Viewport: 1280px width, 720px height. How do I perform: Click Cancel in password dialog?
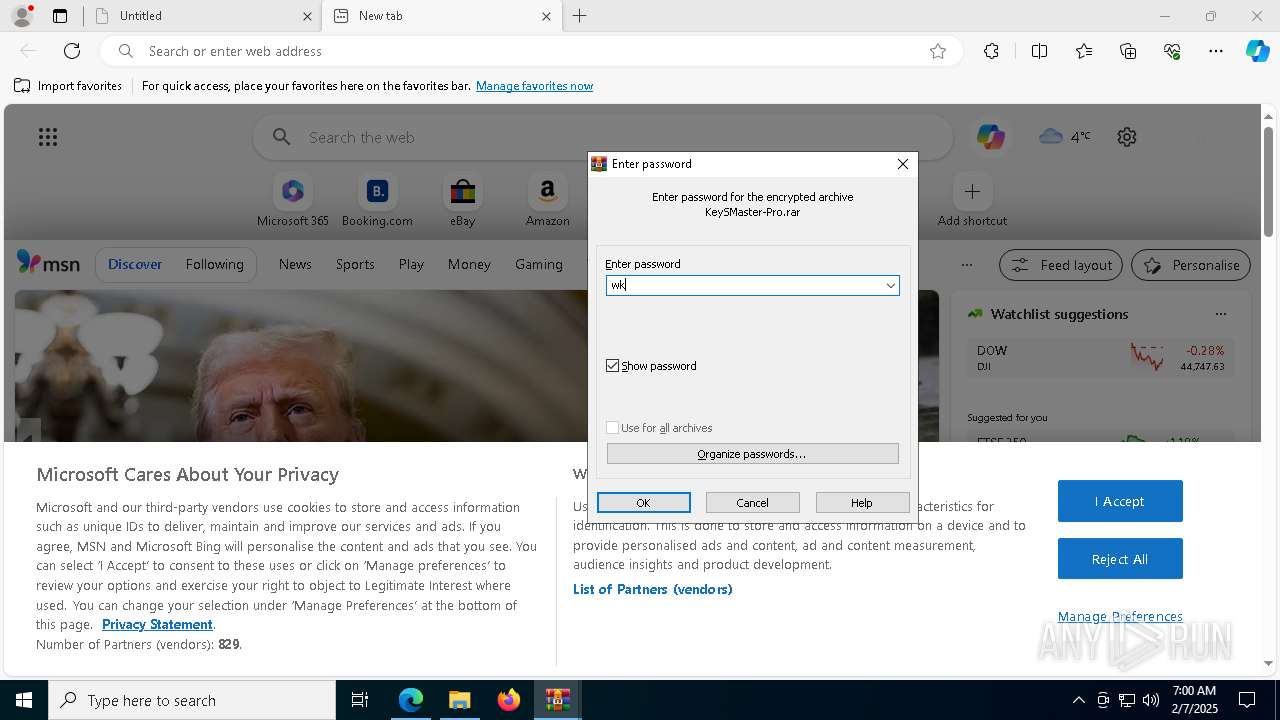tap(753, 503)
